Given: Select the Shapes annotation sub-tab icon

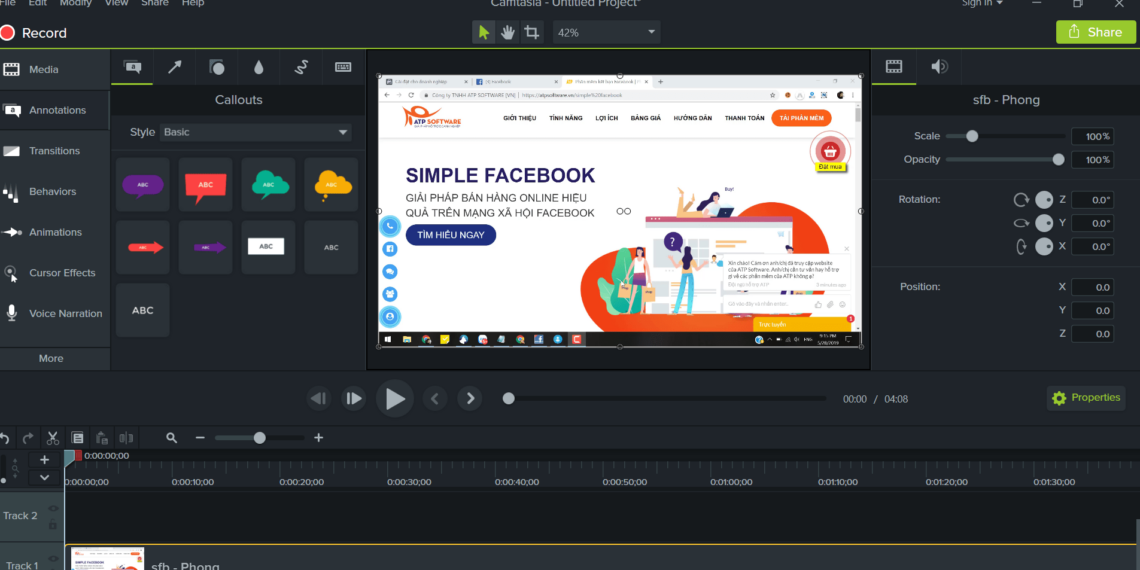Looking at the screenshot, I should pyautogui.click(x=217, y=67).
